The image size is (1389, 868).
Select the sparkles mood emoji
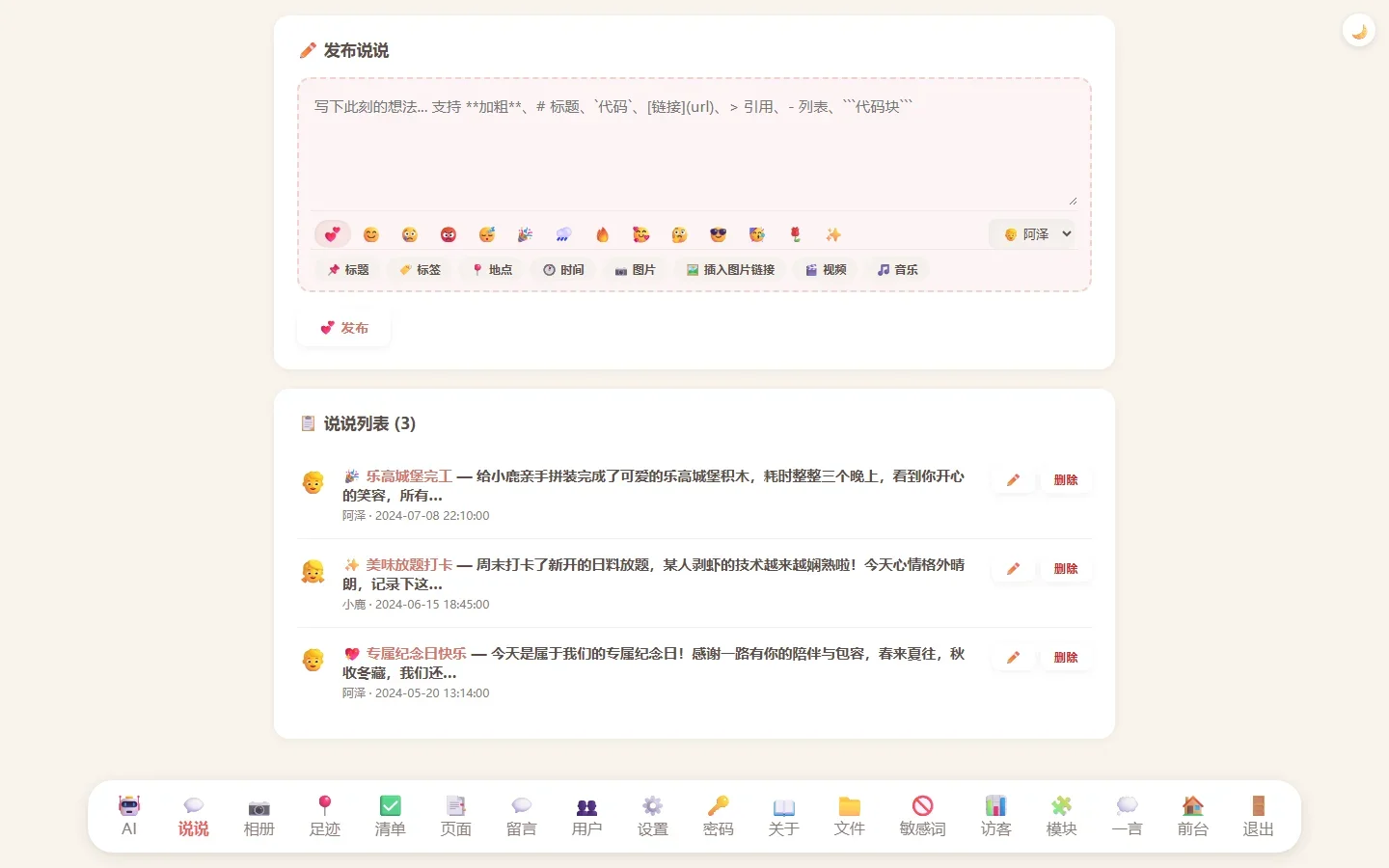click(x=834, y=234)
